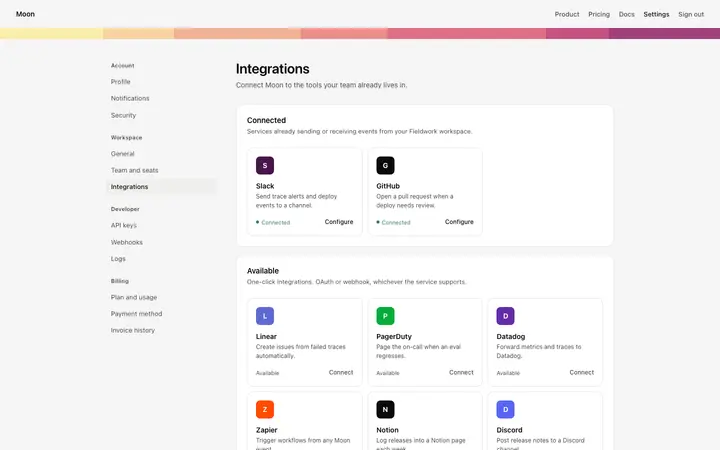This screenshot has height=450, width=720.
Task: Click the Available section heading
Action: coord(263,271)
